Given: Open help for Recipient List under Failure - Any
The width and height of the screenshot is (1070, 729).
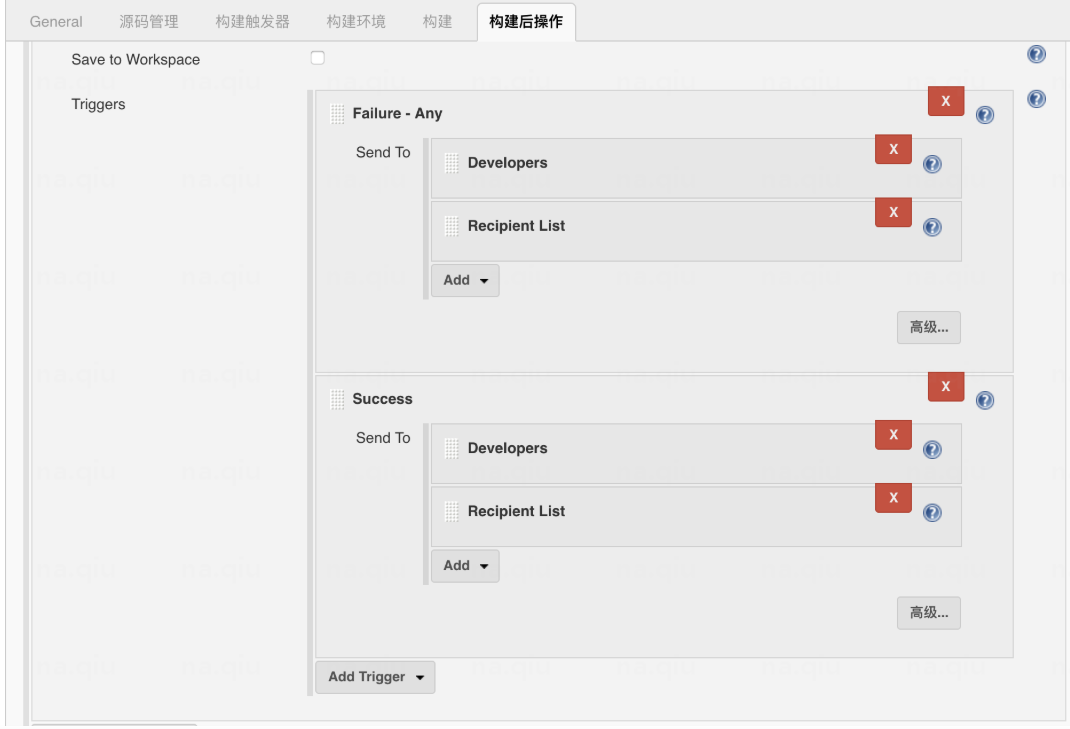Looking at the screenshot, I should pos(931,227).
